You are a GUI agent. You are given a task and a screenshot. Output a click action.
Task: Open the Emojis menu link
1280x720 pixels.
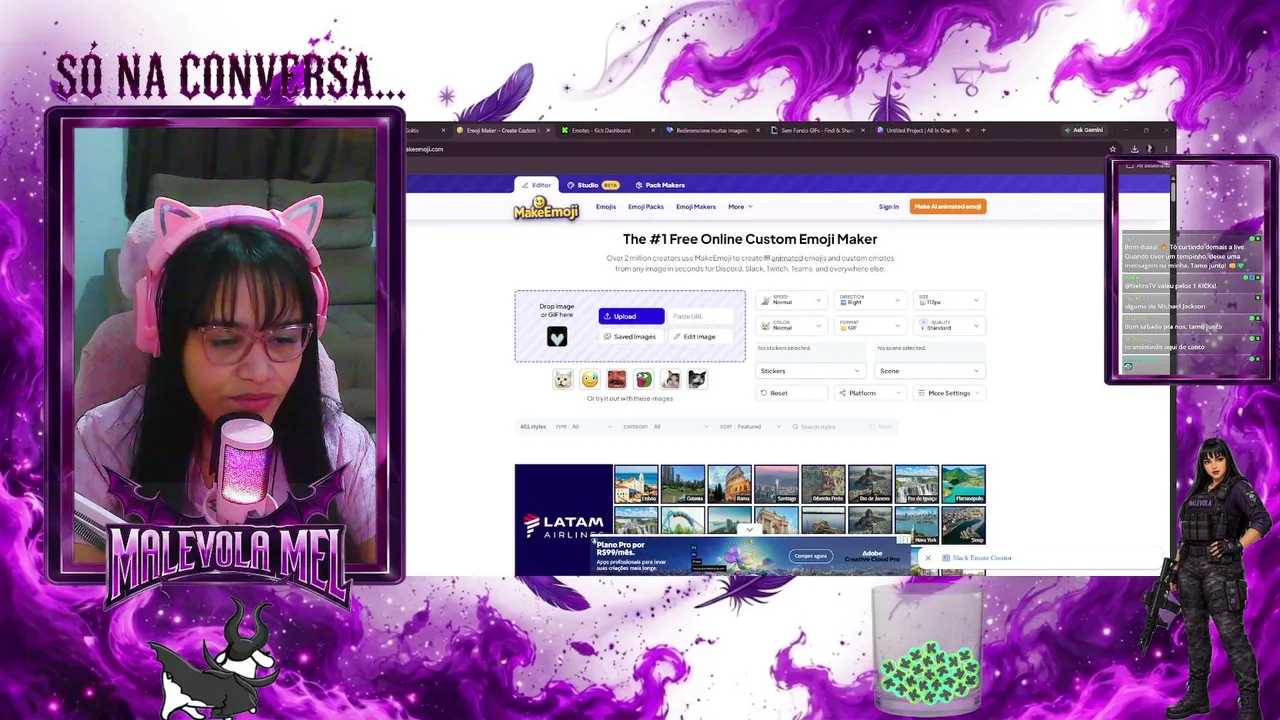(x=606, y=207)
